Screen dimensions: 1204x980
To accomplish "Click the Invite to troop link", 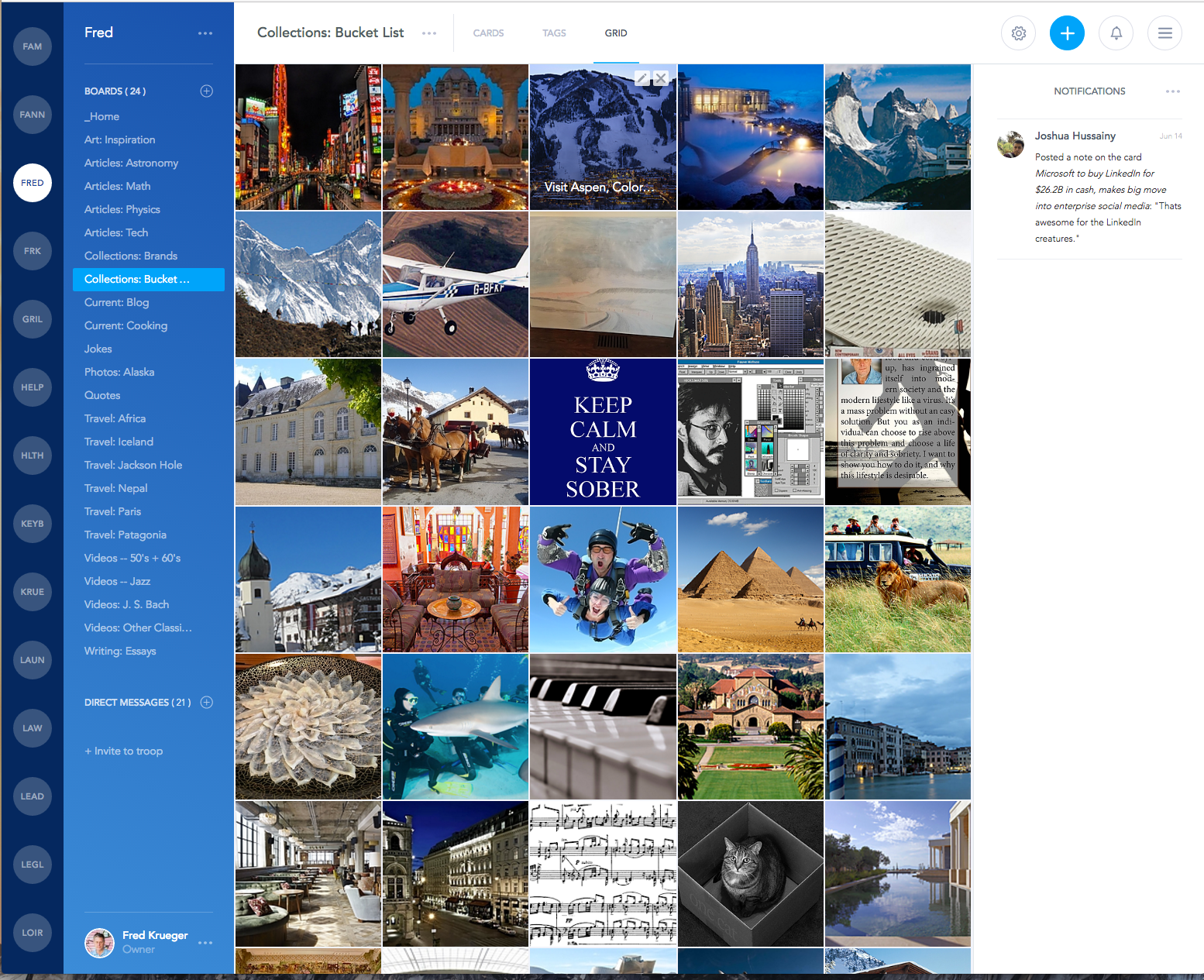I will tap(124, 751).
